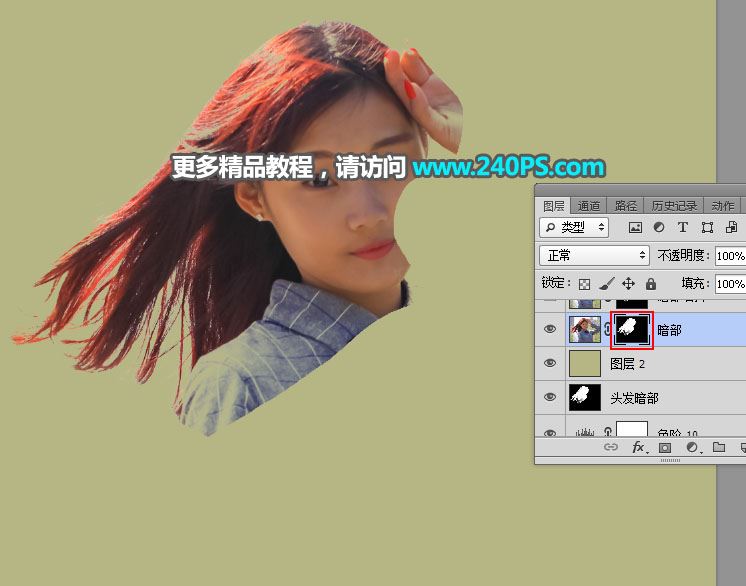The image size is (746, 586).
Task: Click the layers panel resize grip
Action: point(670,460)
